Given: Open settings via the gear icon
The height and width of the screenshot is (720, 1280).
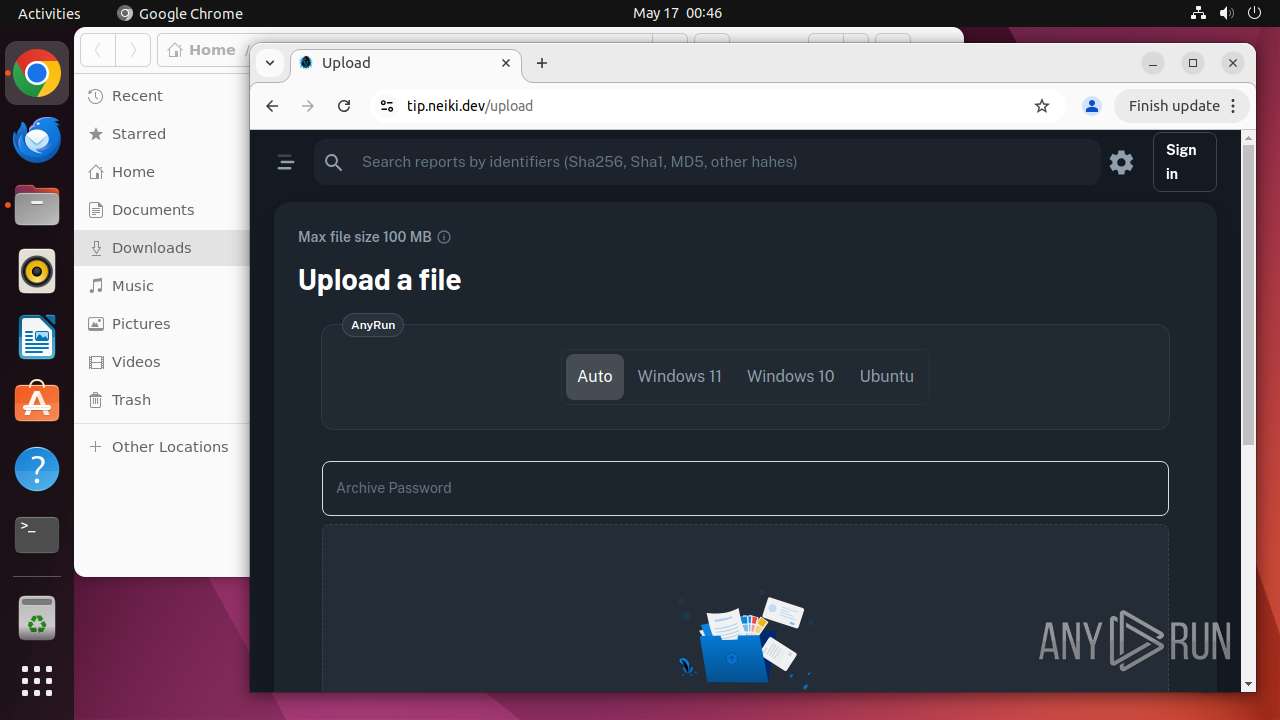Looking at the screenshot, I should [x=1122, y=162].
